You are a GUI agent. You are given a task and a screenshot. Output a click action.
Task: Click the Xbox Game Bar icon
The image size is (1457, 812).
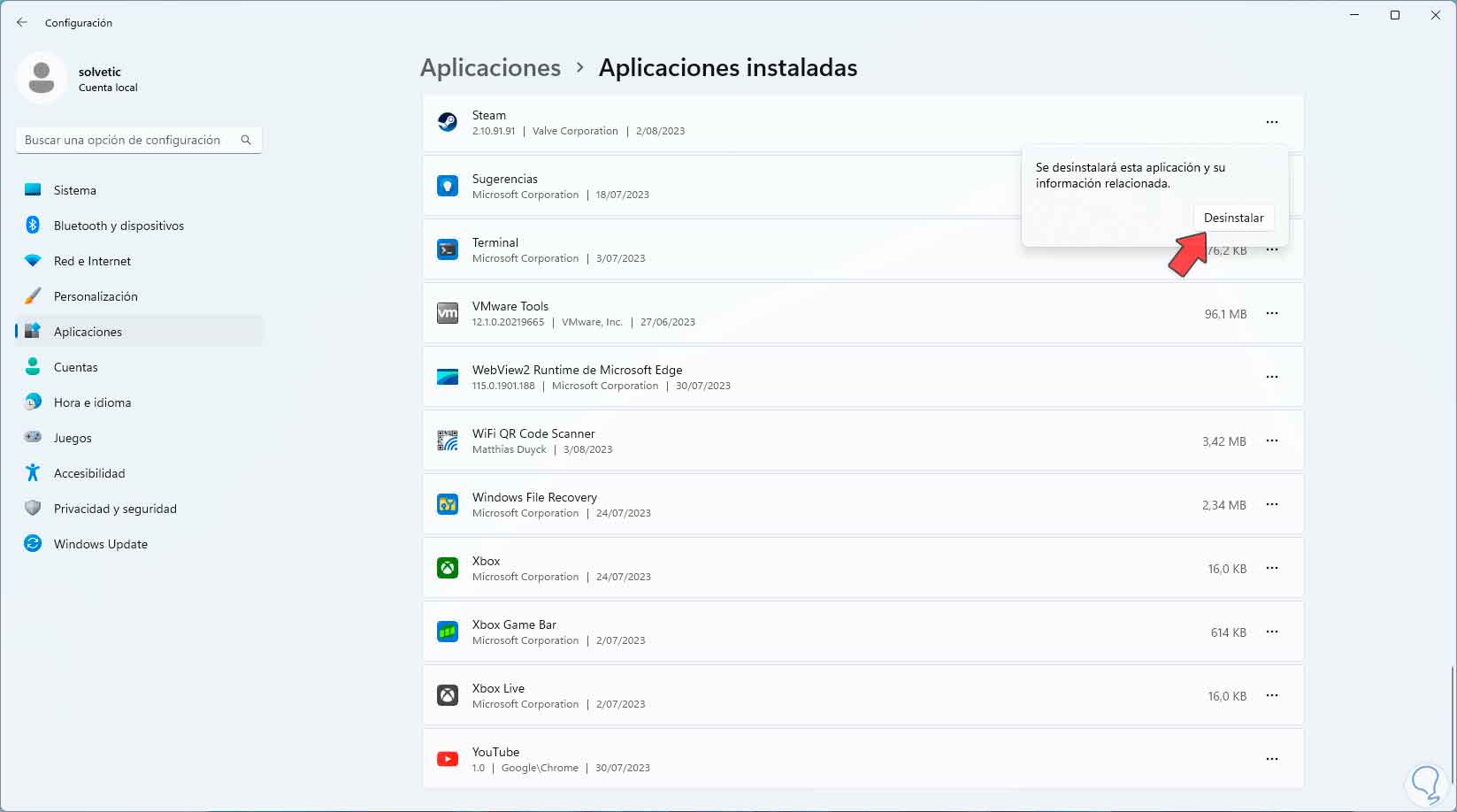pyautogui.click(x=448, y=632)
